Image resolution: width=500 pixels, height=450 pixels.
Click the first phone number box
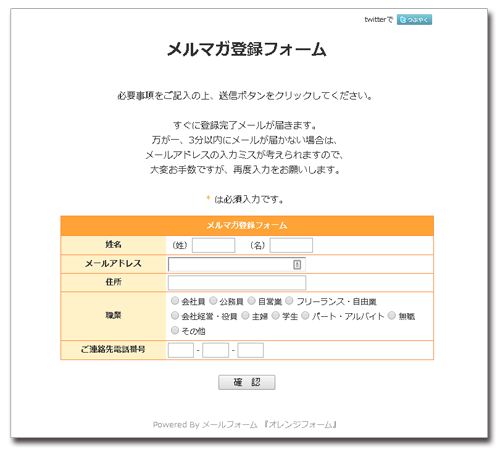(181, 350)
